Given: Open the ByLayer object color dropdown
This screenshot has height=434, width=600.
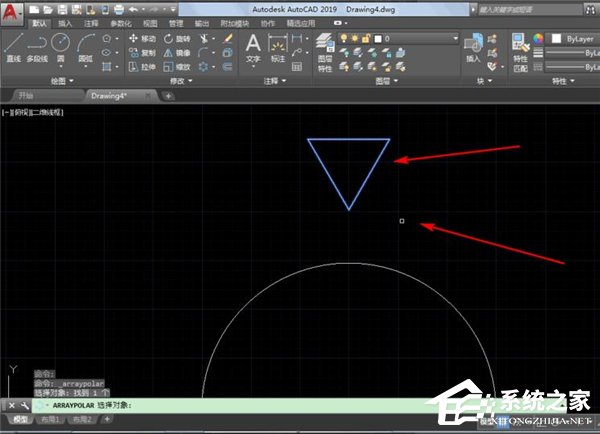Looking at the screenshot, I should (x=575, y=38).
